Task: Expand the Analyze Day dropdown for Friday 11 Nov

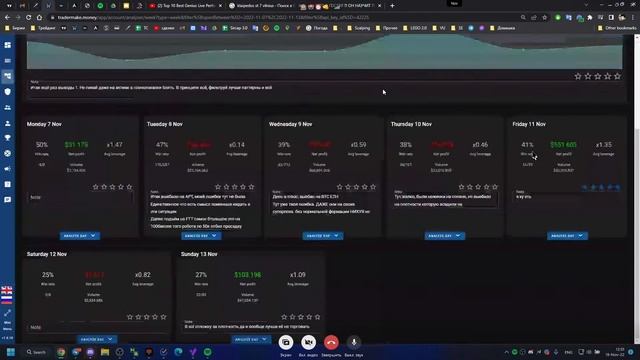Action: click(567, 236)
